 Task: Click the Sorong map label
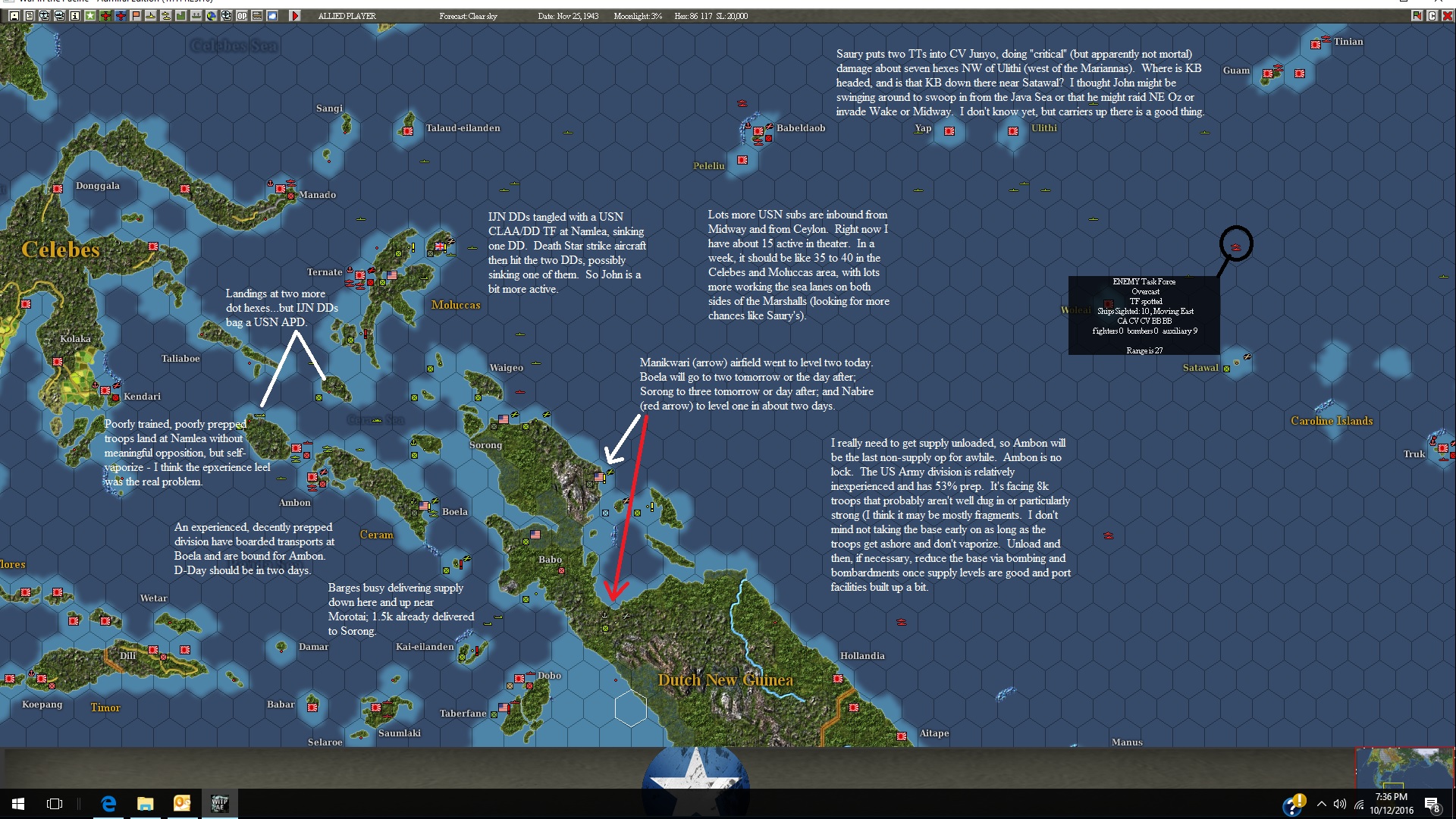[x=485, y=445]
